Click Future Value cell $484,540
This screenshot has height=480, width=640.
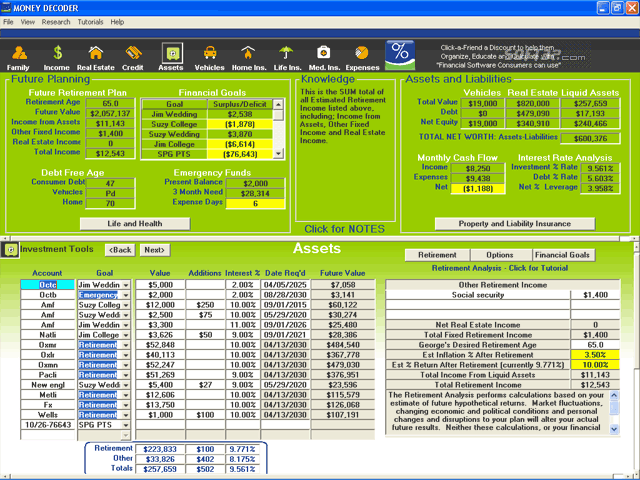[343, 345]
